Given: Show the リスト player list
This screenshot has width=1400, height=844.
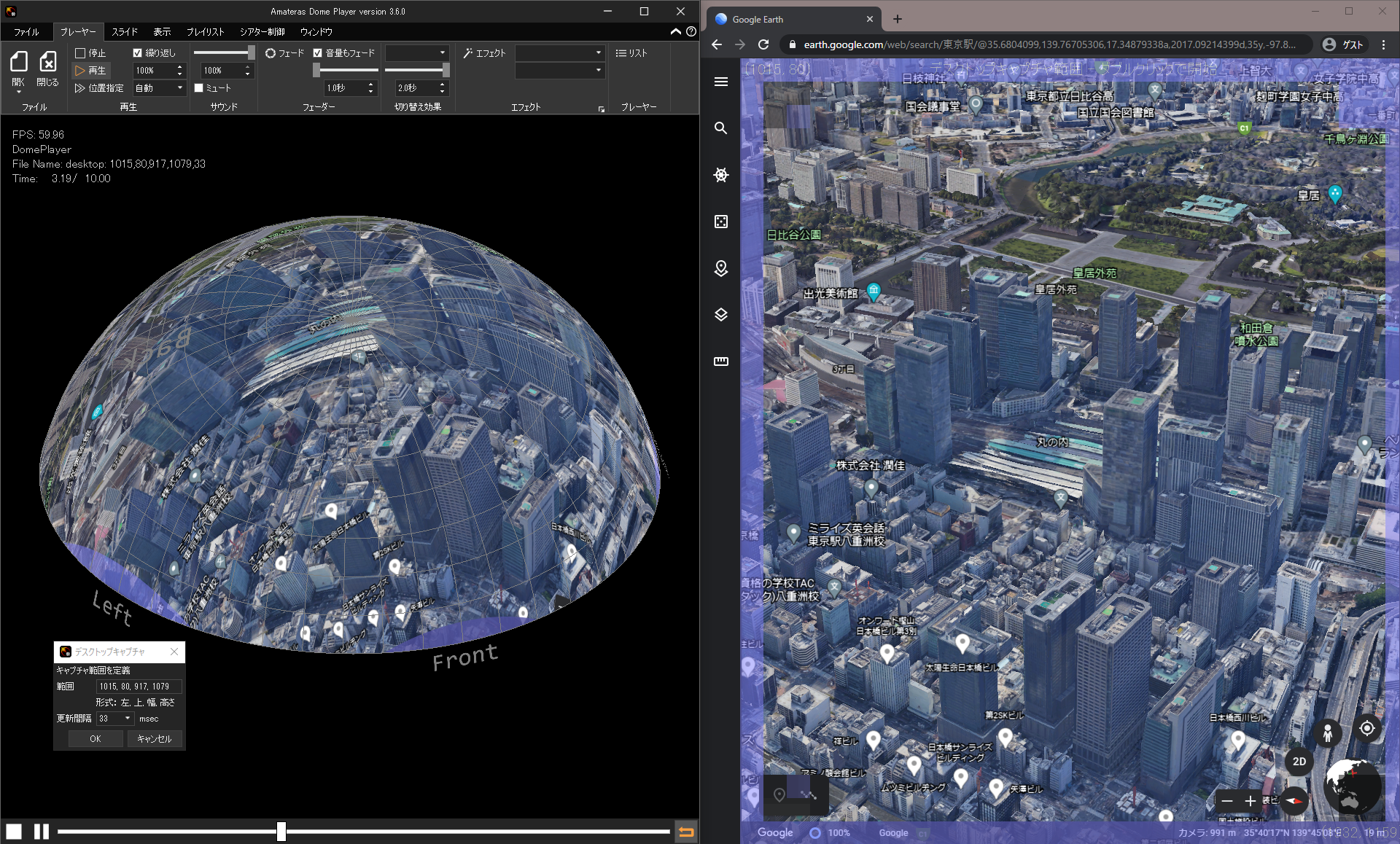Looking at the screenshot, I should 631,53.
